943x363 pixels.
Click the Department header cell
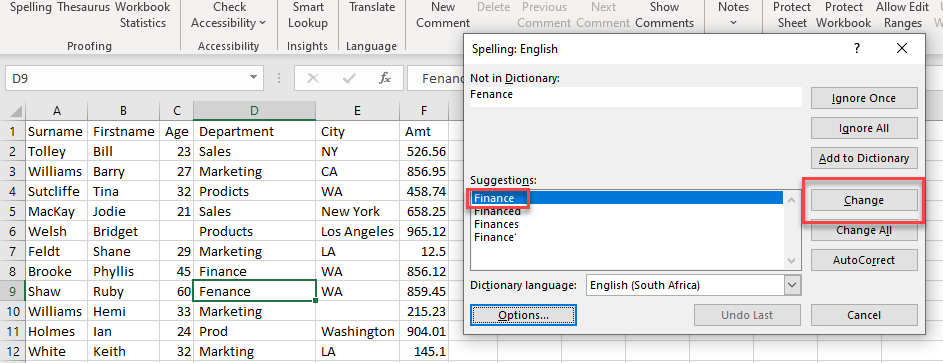(x=254, y=132)
